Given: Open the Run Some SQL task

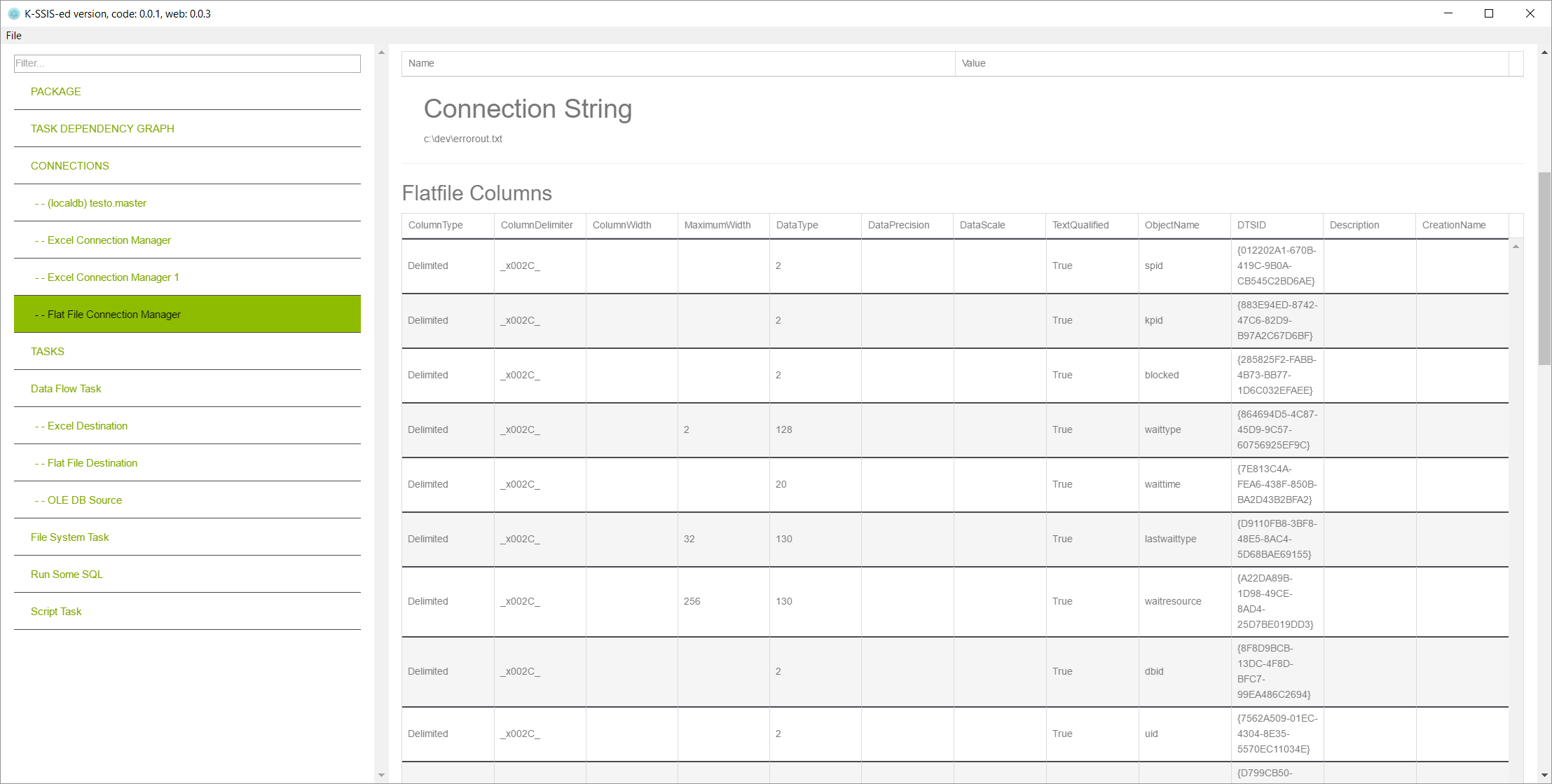Looking at the screenshot, I should [67, 575].
